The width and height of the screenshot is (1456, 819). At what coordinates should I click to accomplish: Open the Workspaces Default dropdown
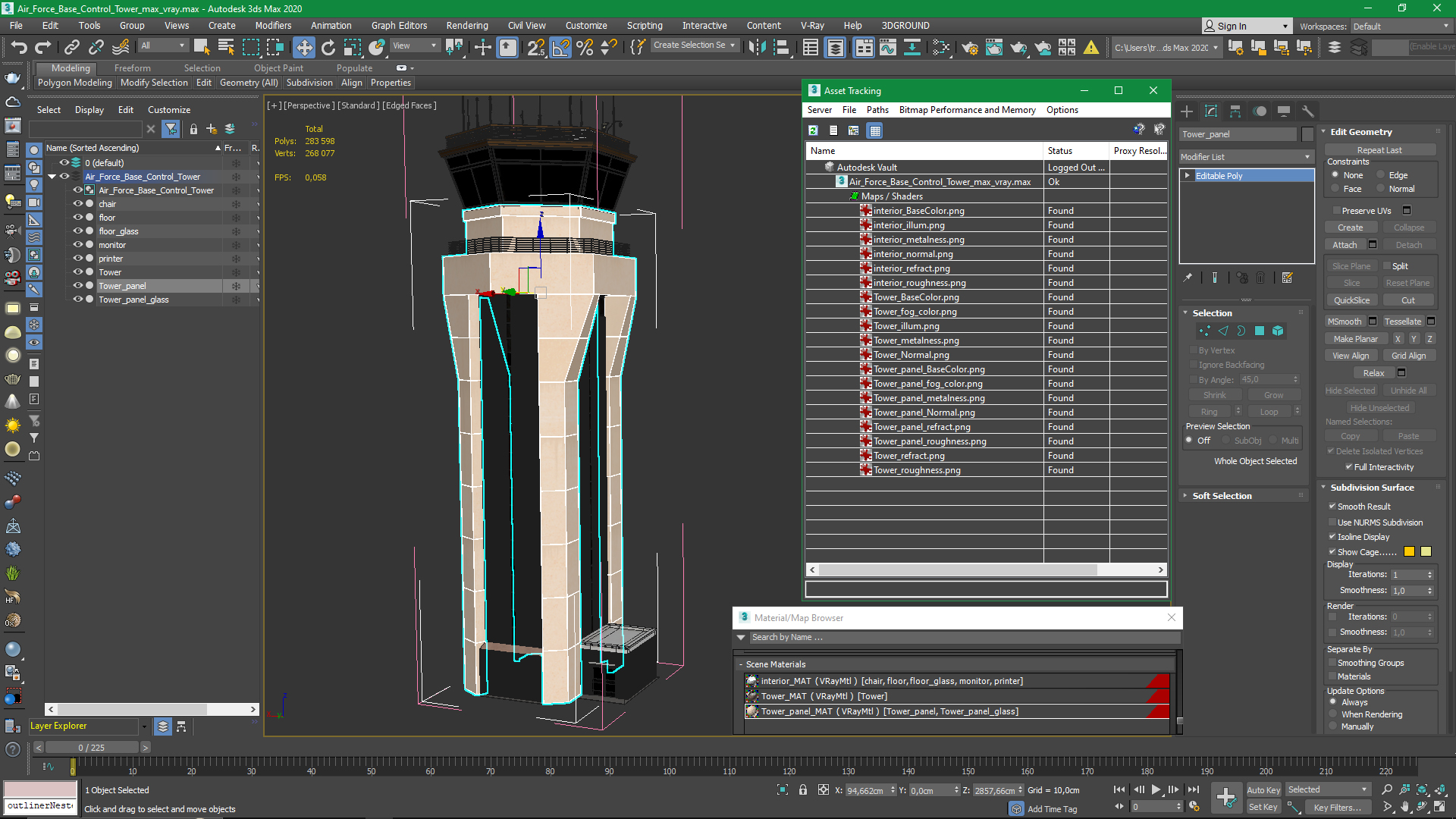pos(1400,26)
